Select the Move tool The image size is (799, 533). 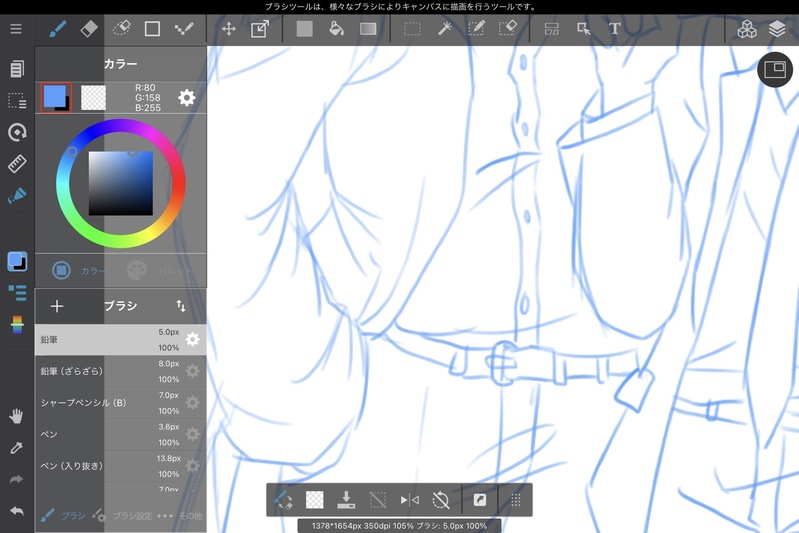pos(229,29)
